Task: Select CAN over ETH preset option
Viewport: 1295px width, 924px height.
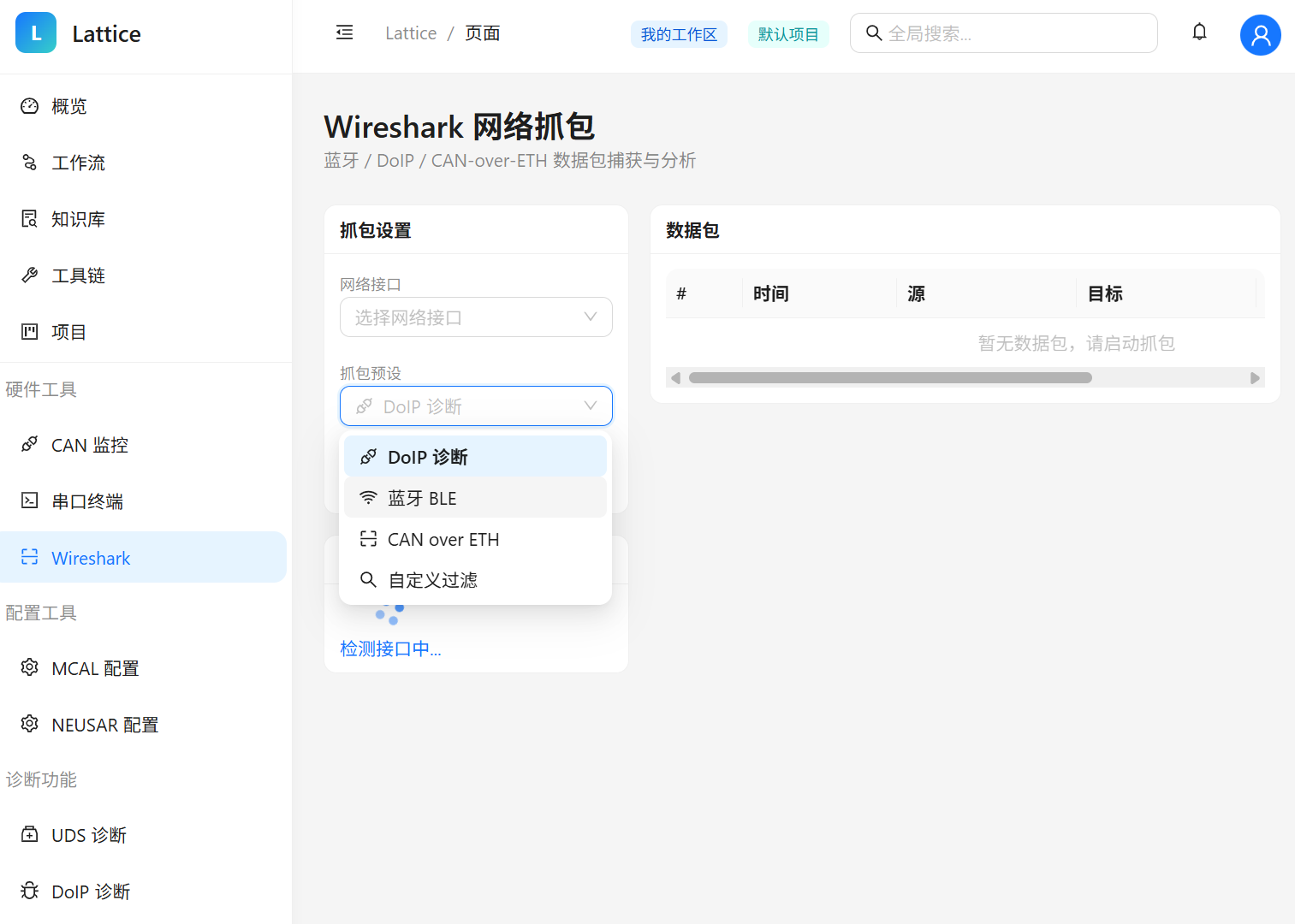Action: click(x=475, y=539)
